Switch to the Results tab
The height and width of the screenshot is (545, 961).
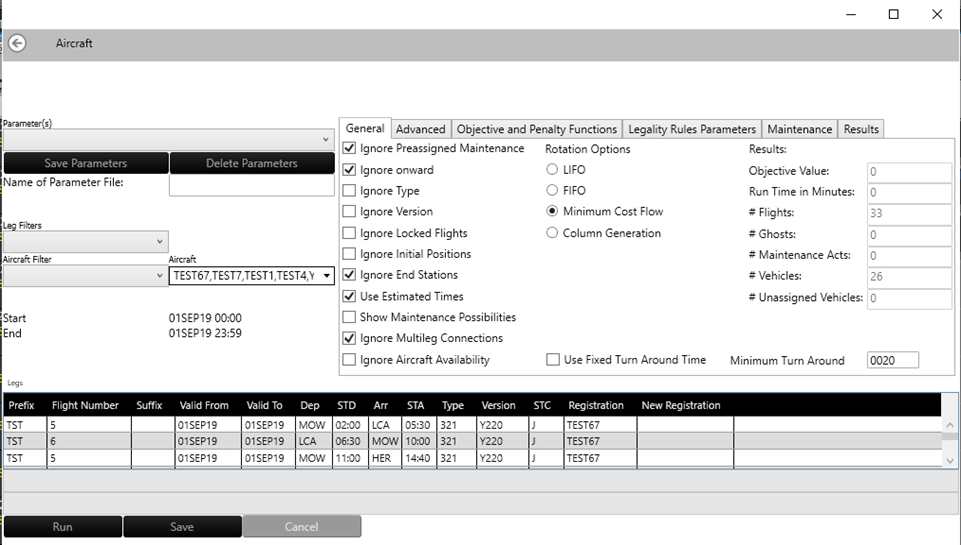(x=861, y=129)
